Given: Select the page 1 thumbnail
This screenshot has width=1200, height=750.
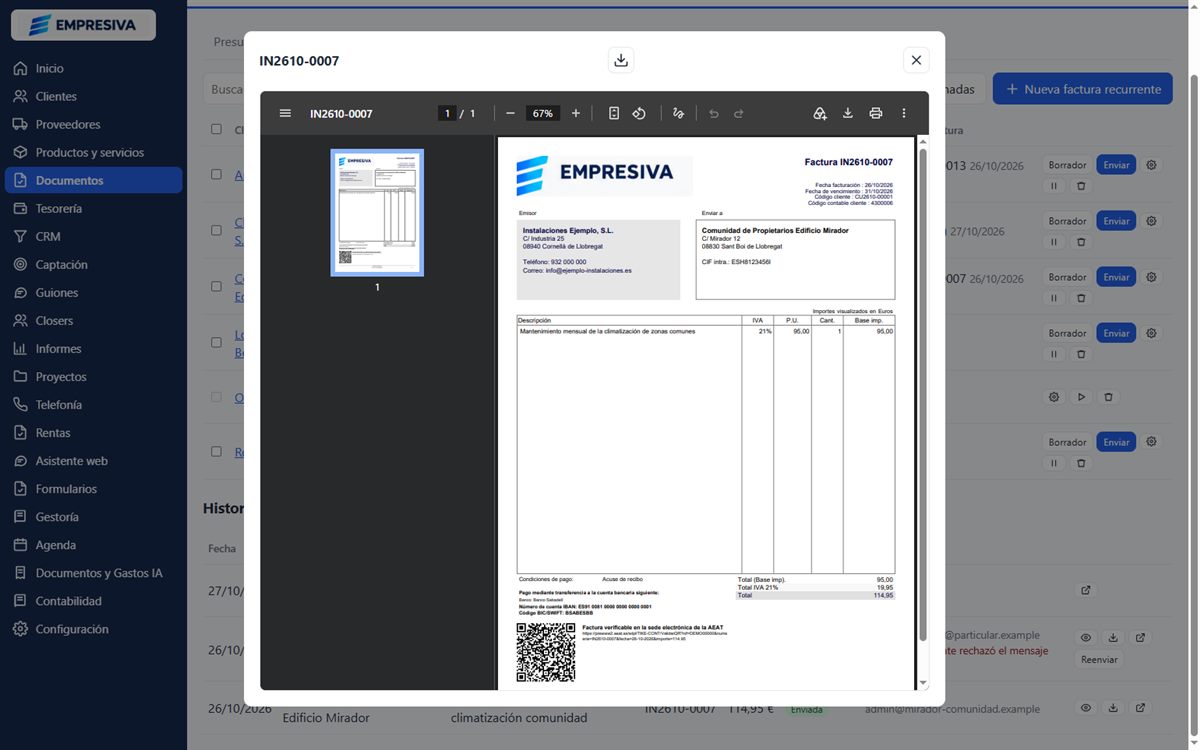Looking at the screenshot, I should [377, 212].
